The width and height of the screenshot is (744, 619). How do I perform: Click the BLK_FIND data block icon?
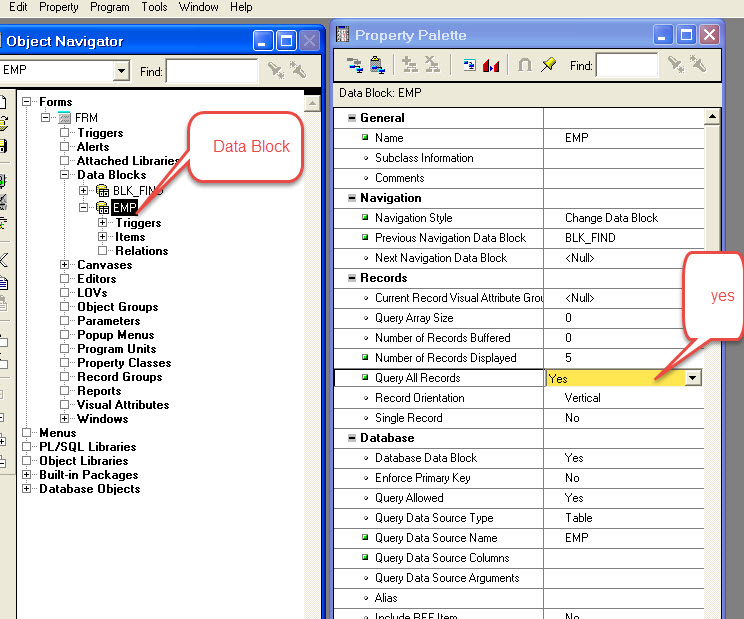[102, 190]
